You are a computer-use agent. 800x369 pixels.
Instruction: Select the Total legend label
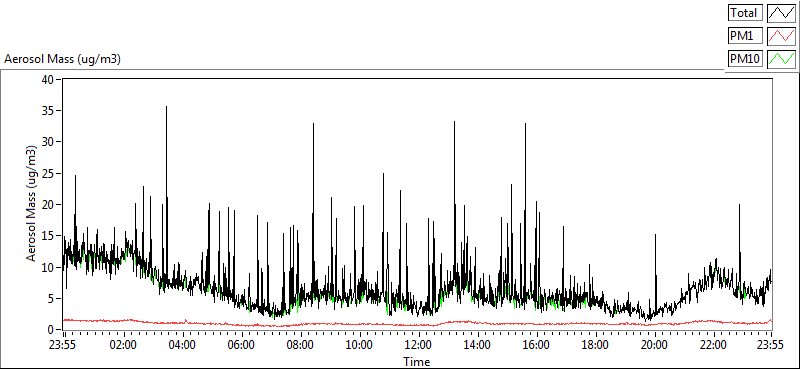(x=745, y=12)
